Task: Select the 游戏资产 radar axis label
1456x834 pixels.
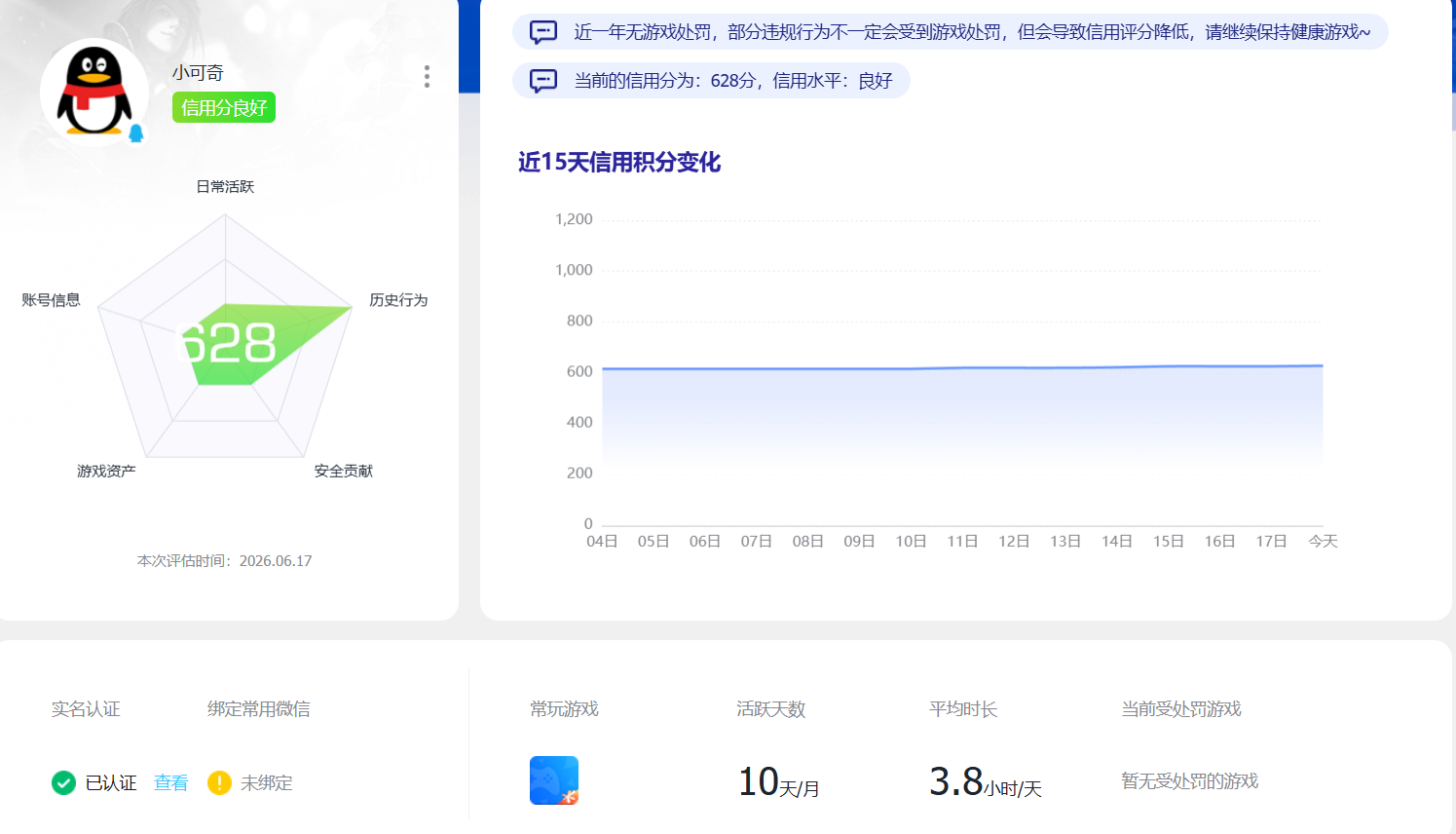Action: (107, 471)
